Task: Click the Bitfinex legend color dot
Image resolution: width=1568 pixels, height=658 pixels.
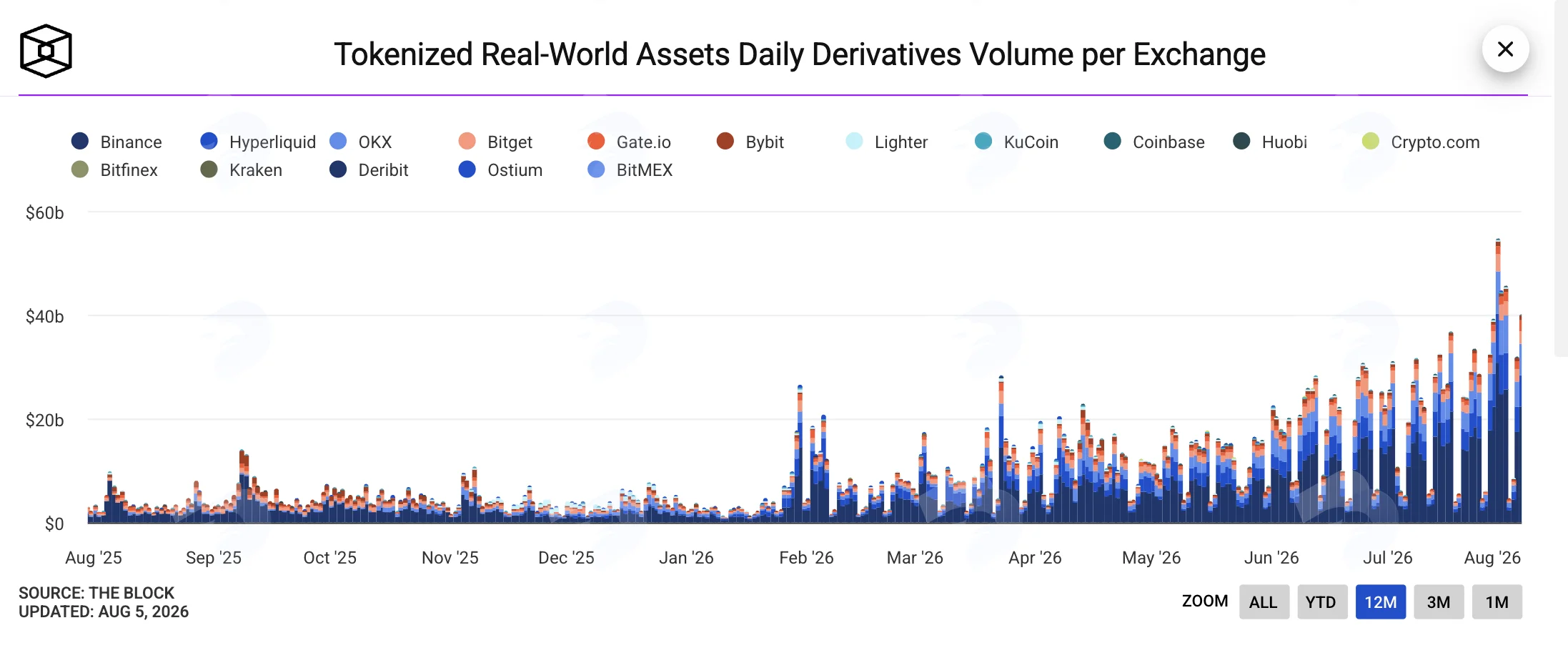Action: [80, 170]
